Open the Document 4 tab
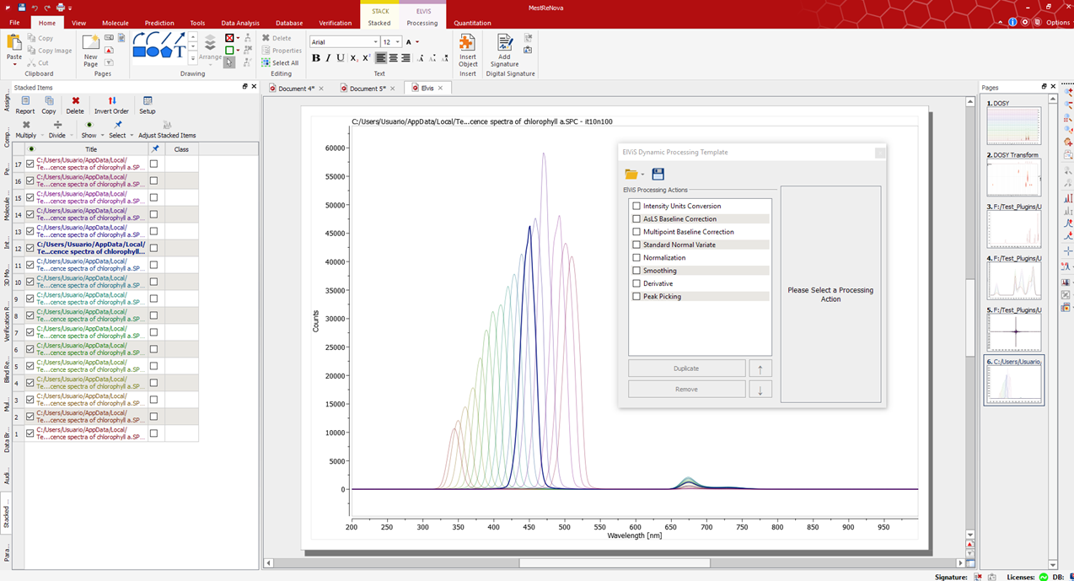The width and height of the screenshot is (1074, 581). click(296, 89)
